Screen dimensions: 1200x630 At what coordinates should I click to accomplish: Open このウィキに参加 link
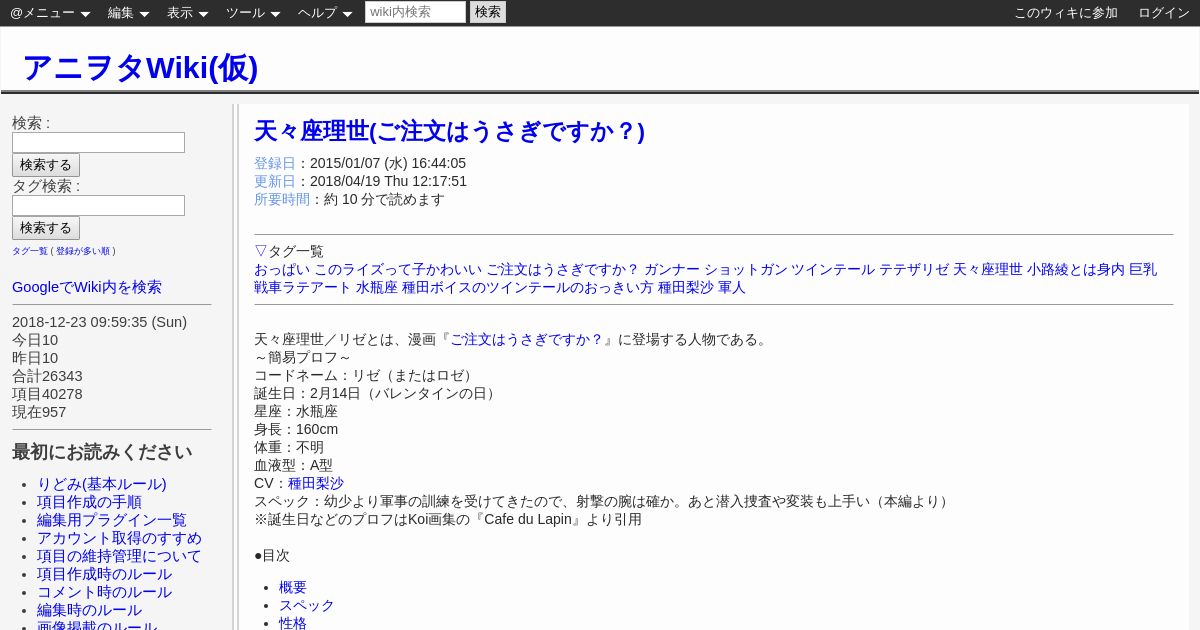[1066, 13]
